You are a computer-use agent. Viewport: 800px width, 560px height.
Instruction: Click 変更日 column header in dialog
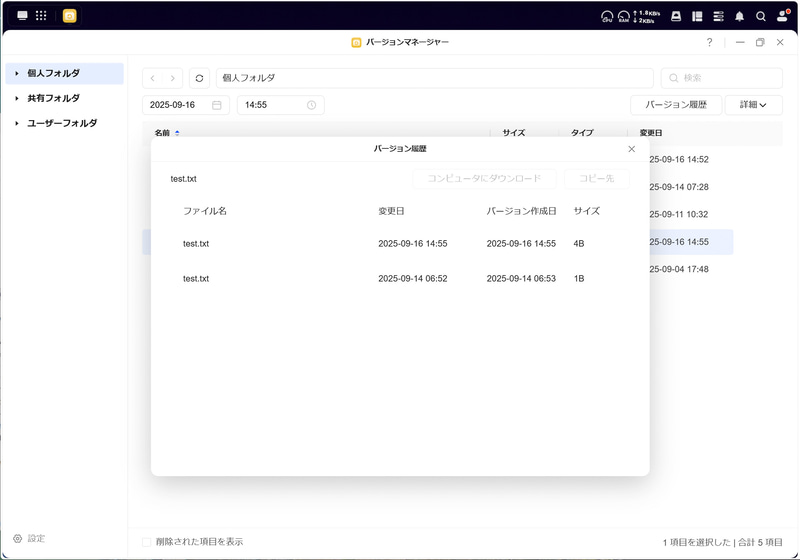tap(391, 211)
